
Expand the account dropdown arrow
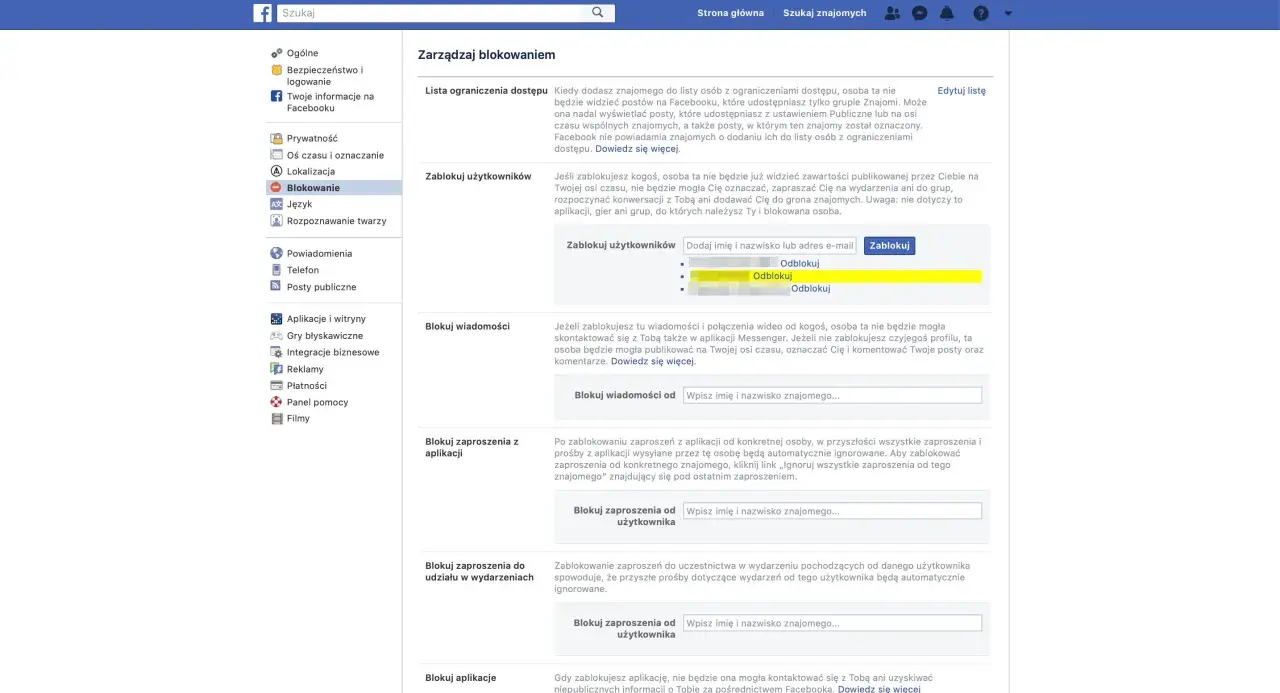tap(1008, 14)
